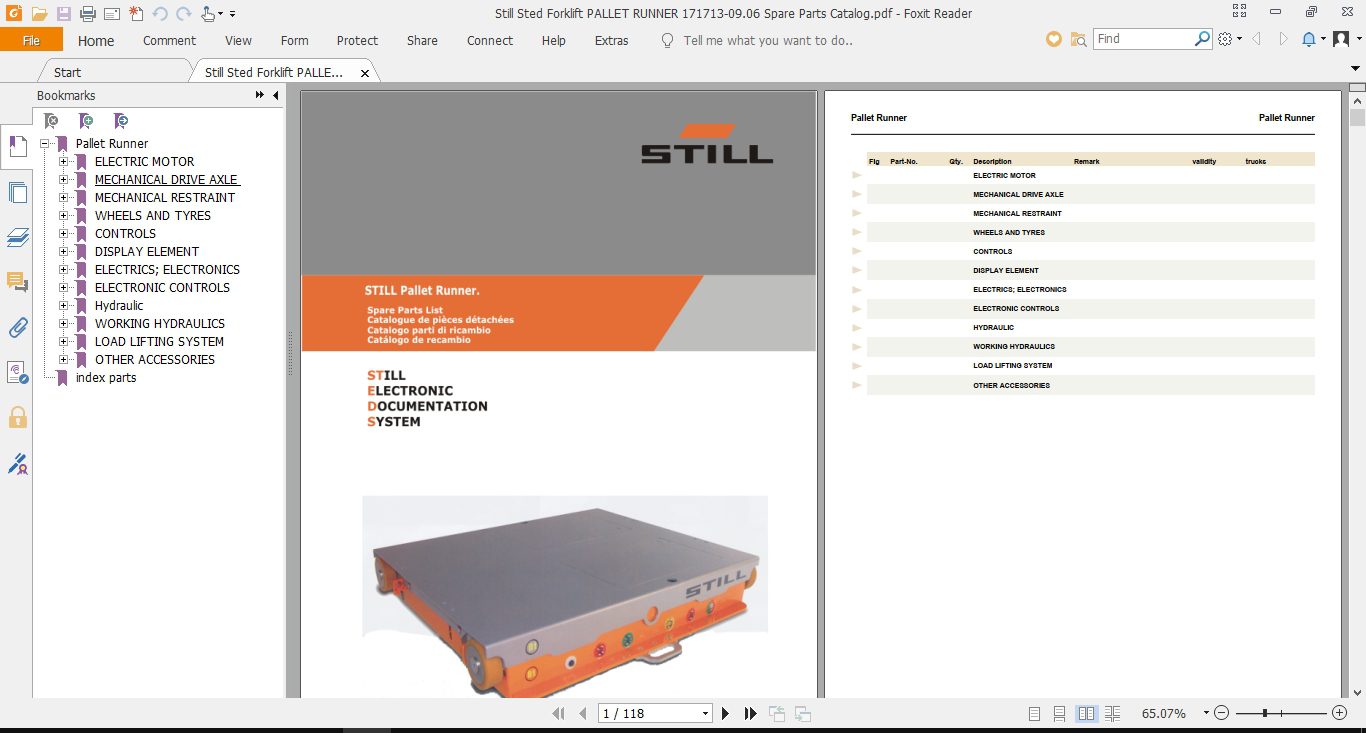
Task: Switch to the Comment ribbon tab
Action: coord(169,40)
